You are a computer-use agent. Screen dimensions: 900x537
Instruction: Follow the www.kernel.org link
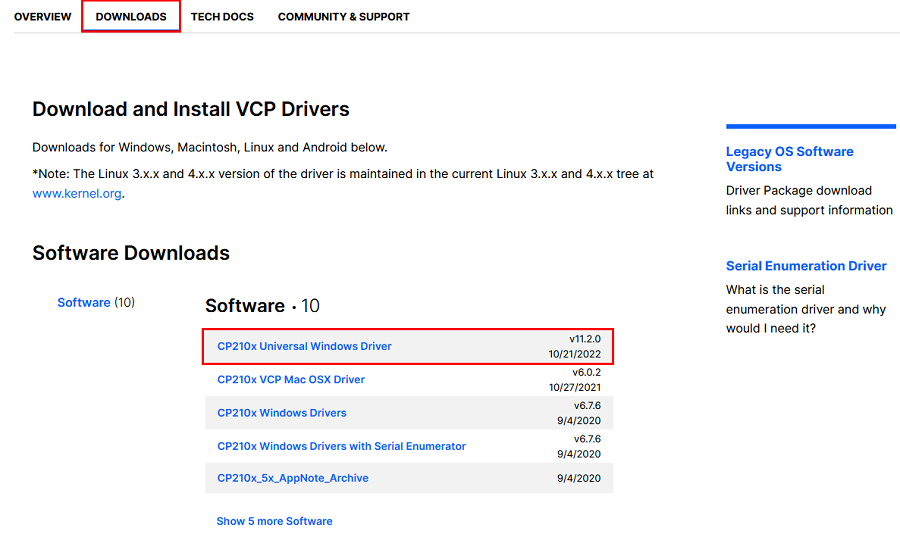pos(76,194)
